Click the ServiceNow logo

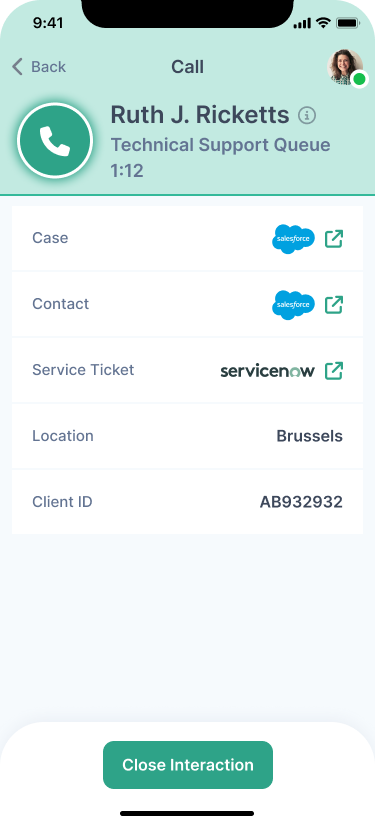267,371
